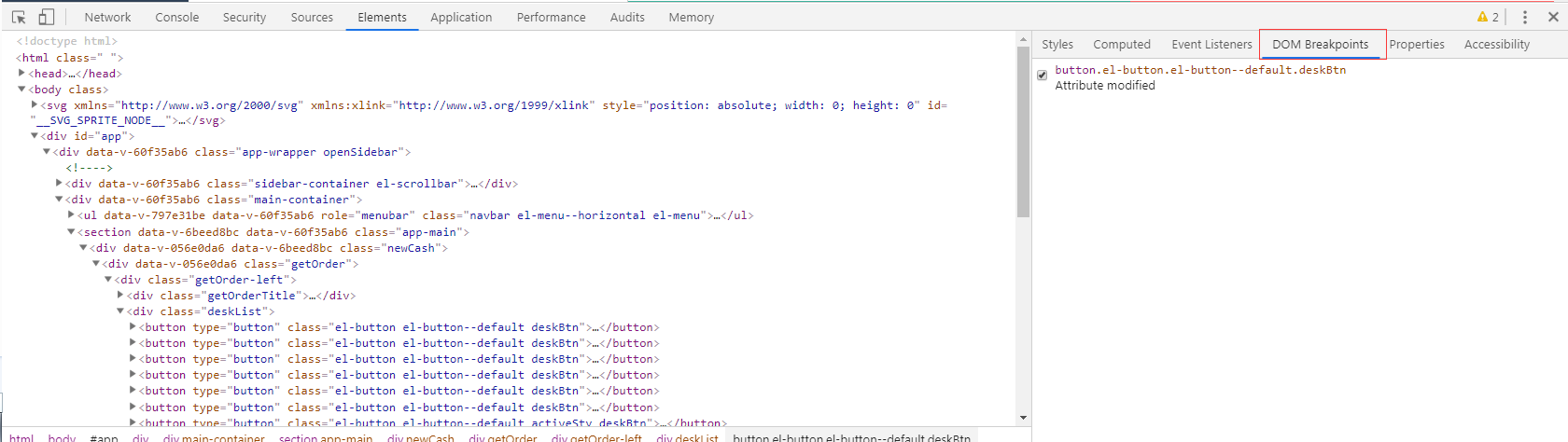1568x442 pixels.
Task: Click the DOM tree vertical scrollbar thumb
Action: point(1023,131)
